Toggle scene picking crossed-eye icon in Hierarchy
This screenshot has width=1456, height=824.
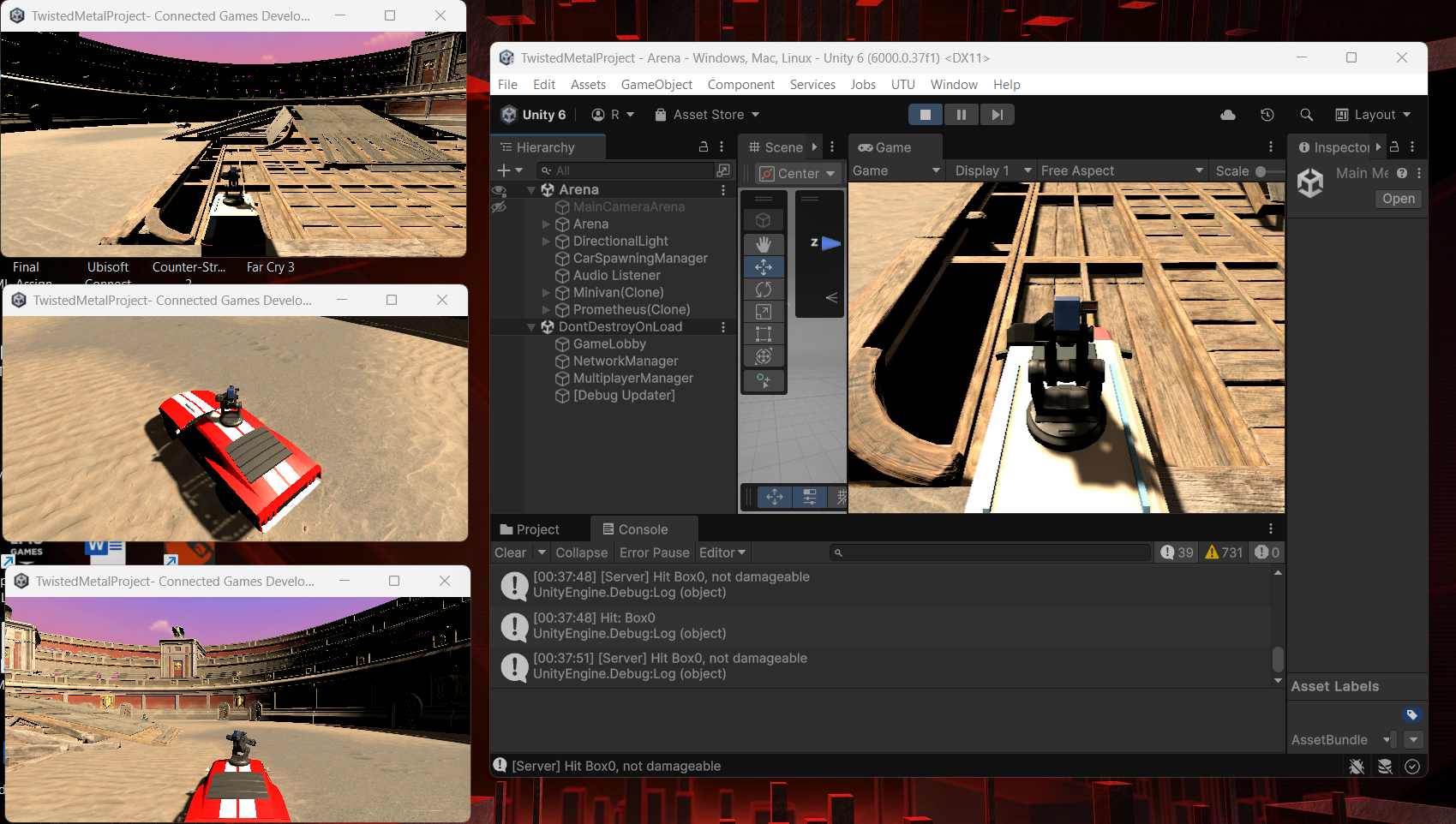(x=499, y=207)
